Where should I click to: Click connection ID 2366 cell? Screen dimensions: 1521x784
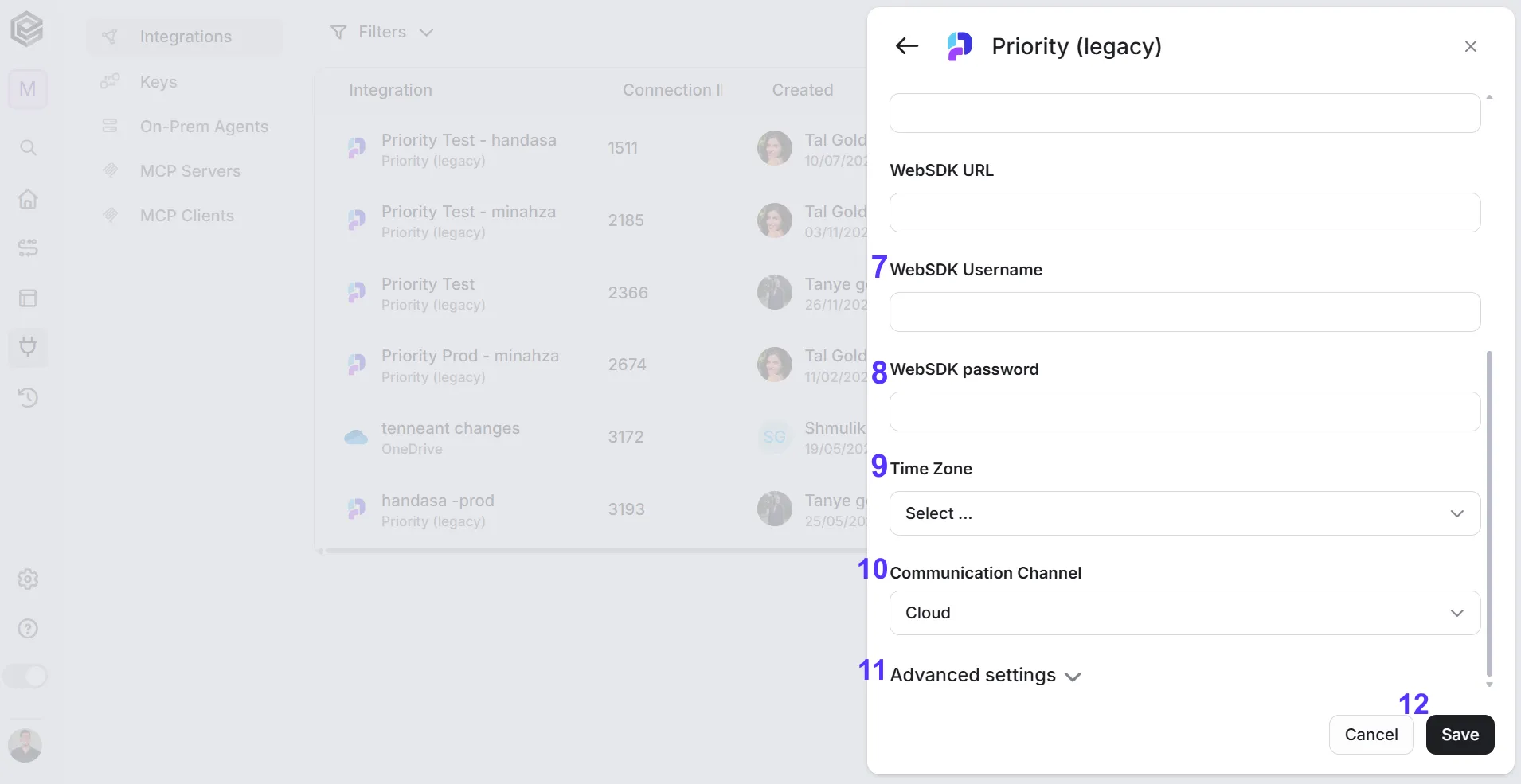[x=628, y=293]
